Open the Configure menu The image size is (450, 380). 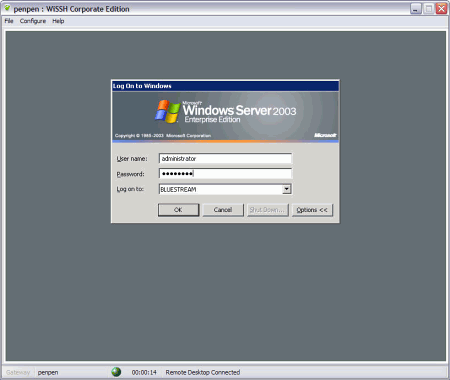pos(33,21)
